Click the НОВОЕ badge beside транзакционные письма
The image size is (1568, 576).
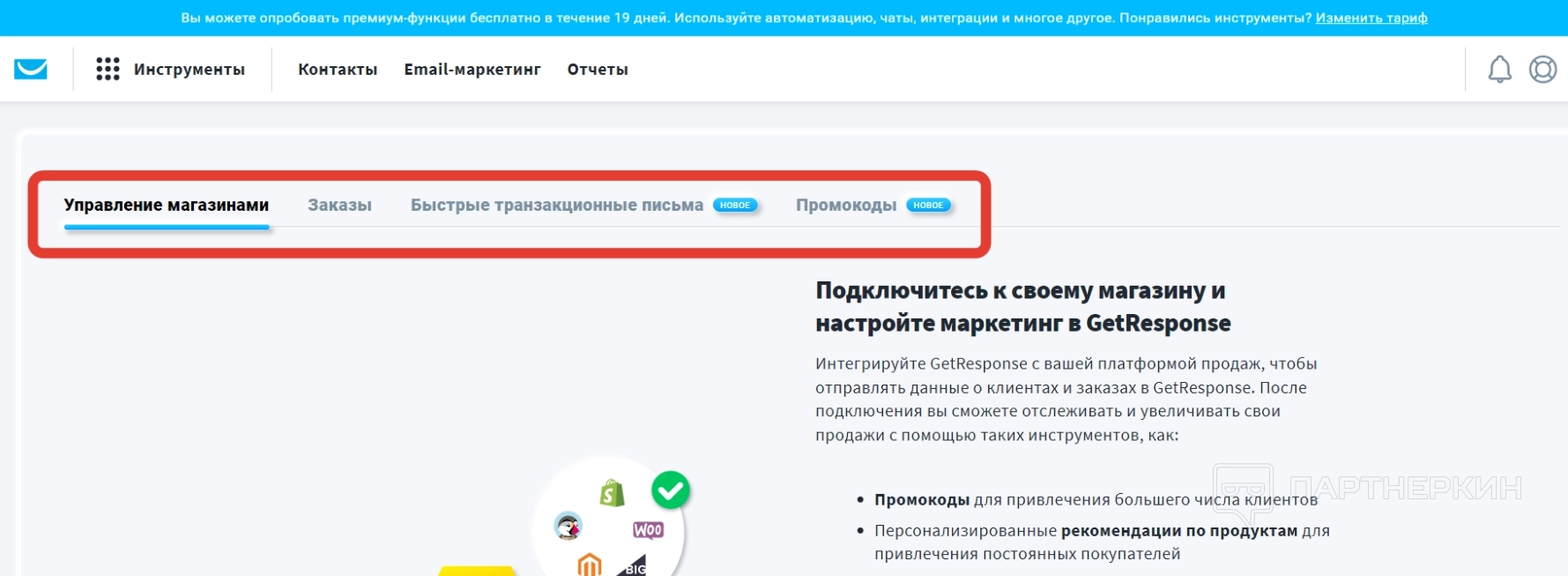(x=735, y=206)
